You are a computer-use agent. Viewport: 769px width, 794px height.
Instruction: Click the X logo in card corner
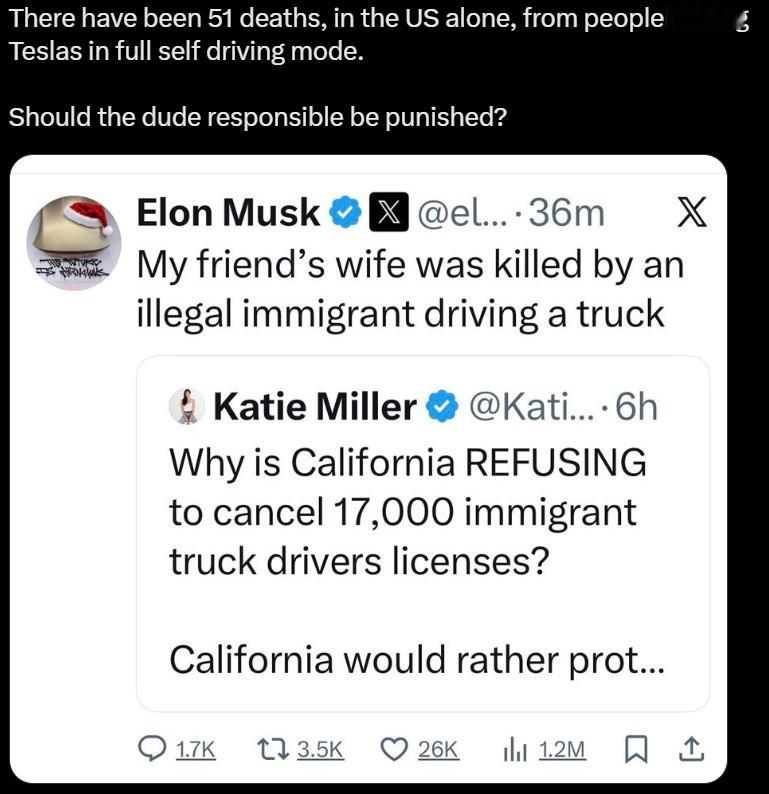[692, 211]
